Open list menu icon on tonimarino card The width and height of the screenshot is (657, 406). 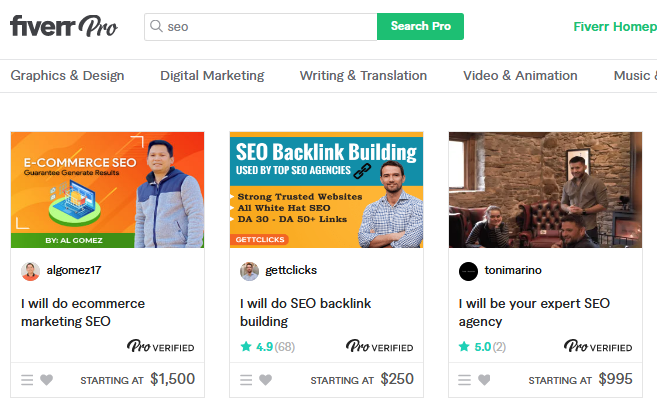[x=464, y=380]
